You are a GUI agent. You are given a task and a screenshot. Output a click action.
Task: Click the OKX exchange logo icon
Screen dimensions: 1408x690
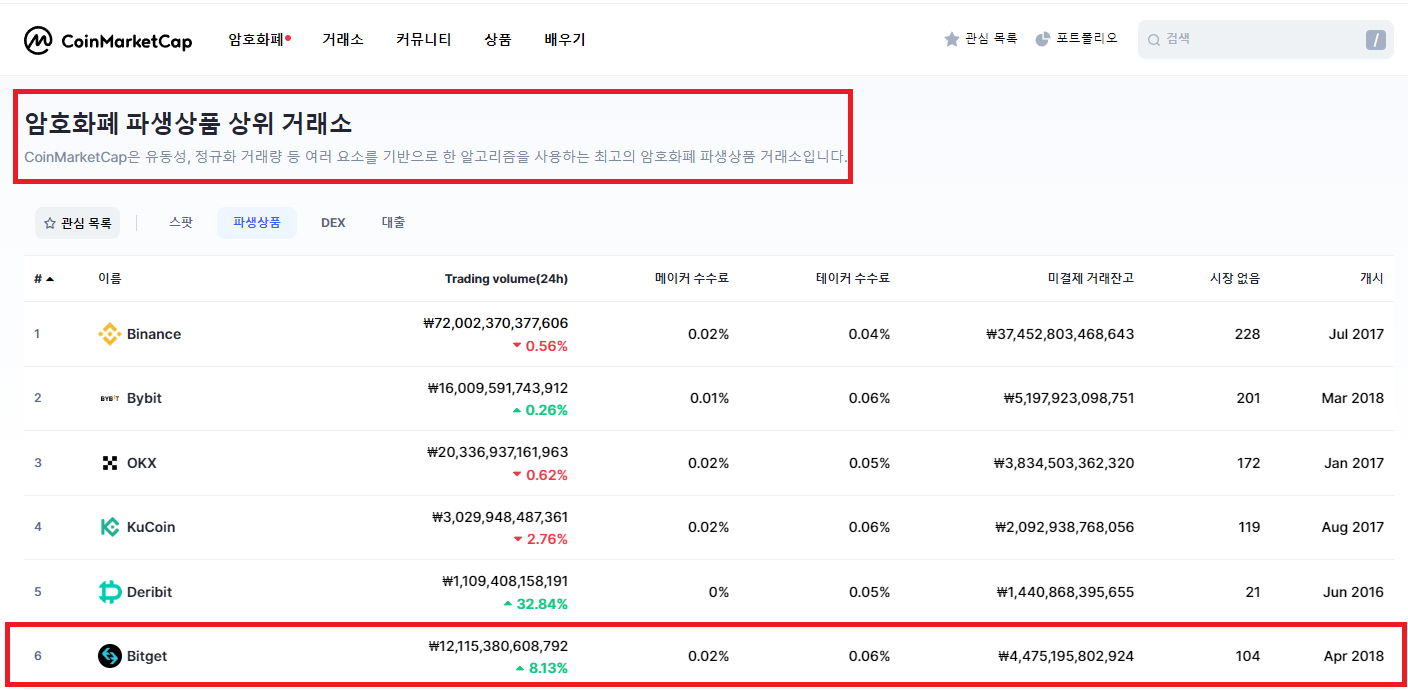tap(108, 462)
